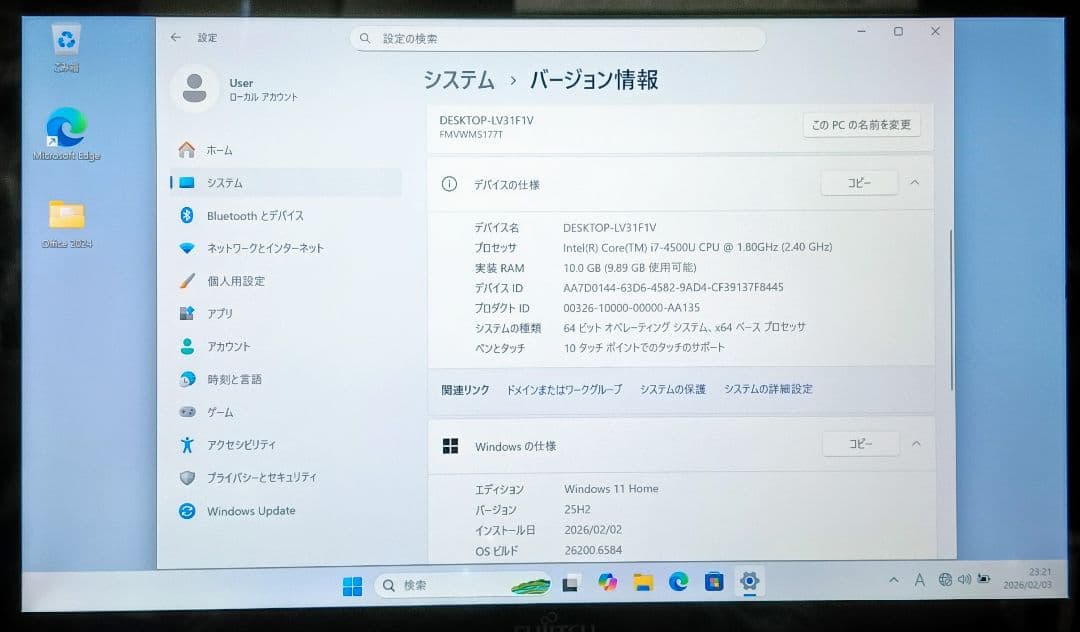Viewport: 1080px width, 632px height.
Task: Click the IME language indicator in the tray
Action: point(918,579)
